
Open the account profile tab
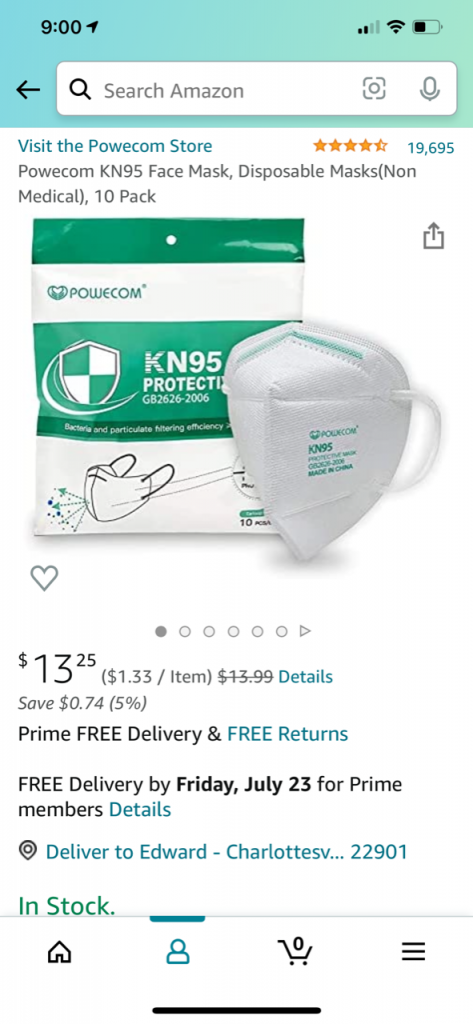(178, 952)
